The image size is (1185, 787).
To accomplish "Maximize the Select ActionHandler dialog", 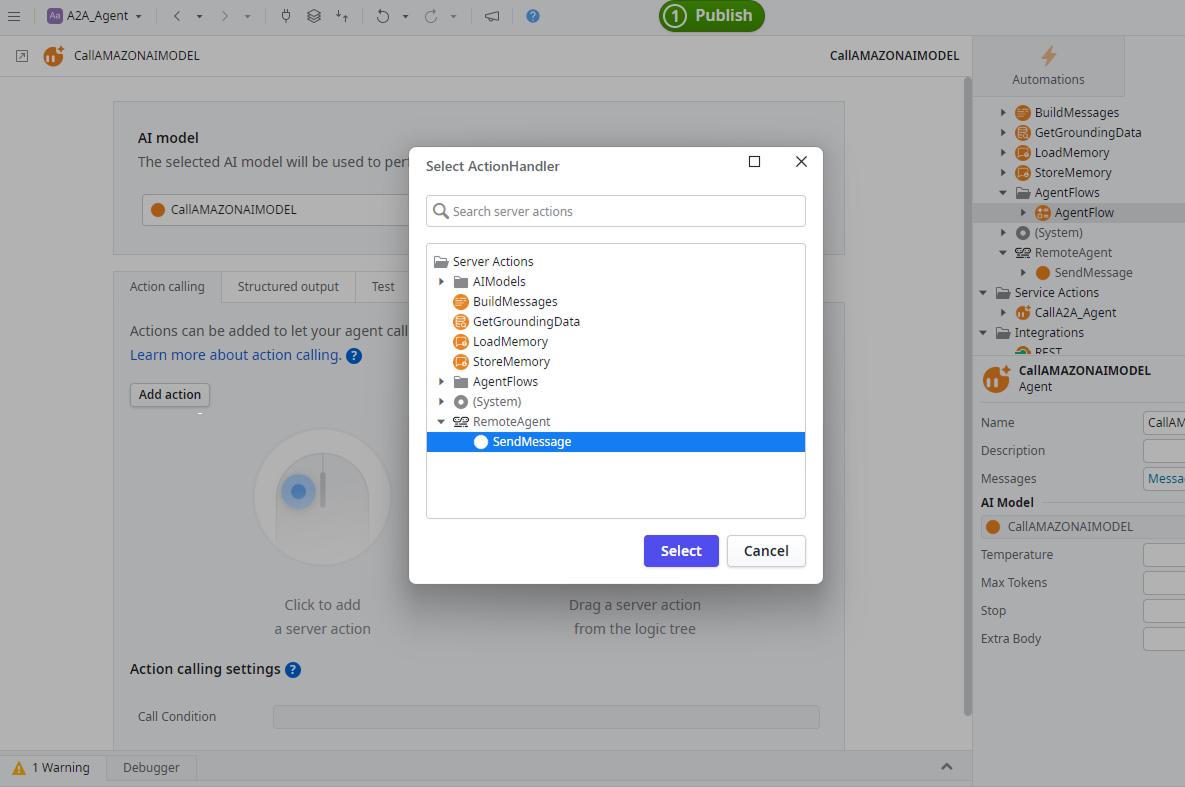I will coord(754,162).
